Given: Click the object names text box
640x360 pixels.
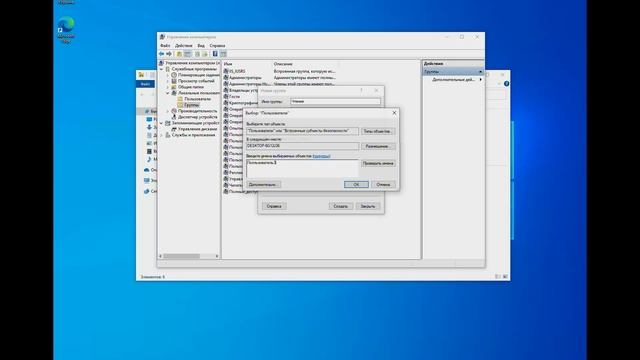Looking at the screenshot, I should click(302, 169).
